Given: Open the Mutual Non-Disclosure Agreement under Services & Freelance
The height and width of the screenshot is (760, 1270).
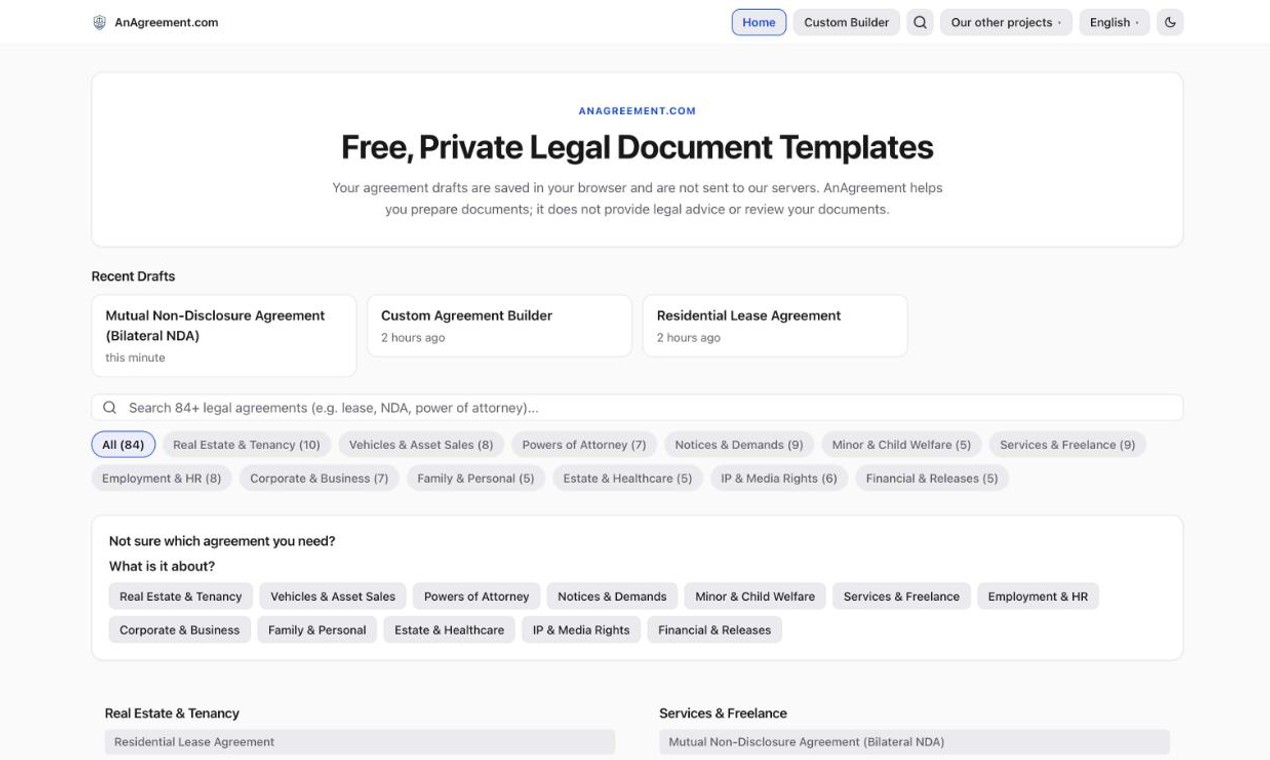Looking at the screenshot, I should (x=914, y=742).
